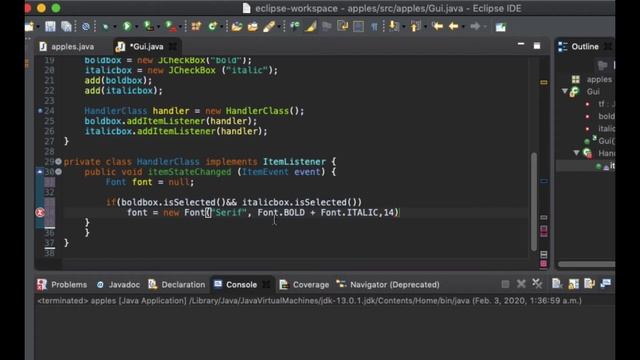Select the tf field in Outline
Image resolution: width=640 pixels, height=360 pixels.
click(600, 104)
